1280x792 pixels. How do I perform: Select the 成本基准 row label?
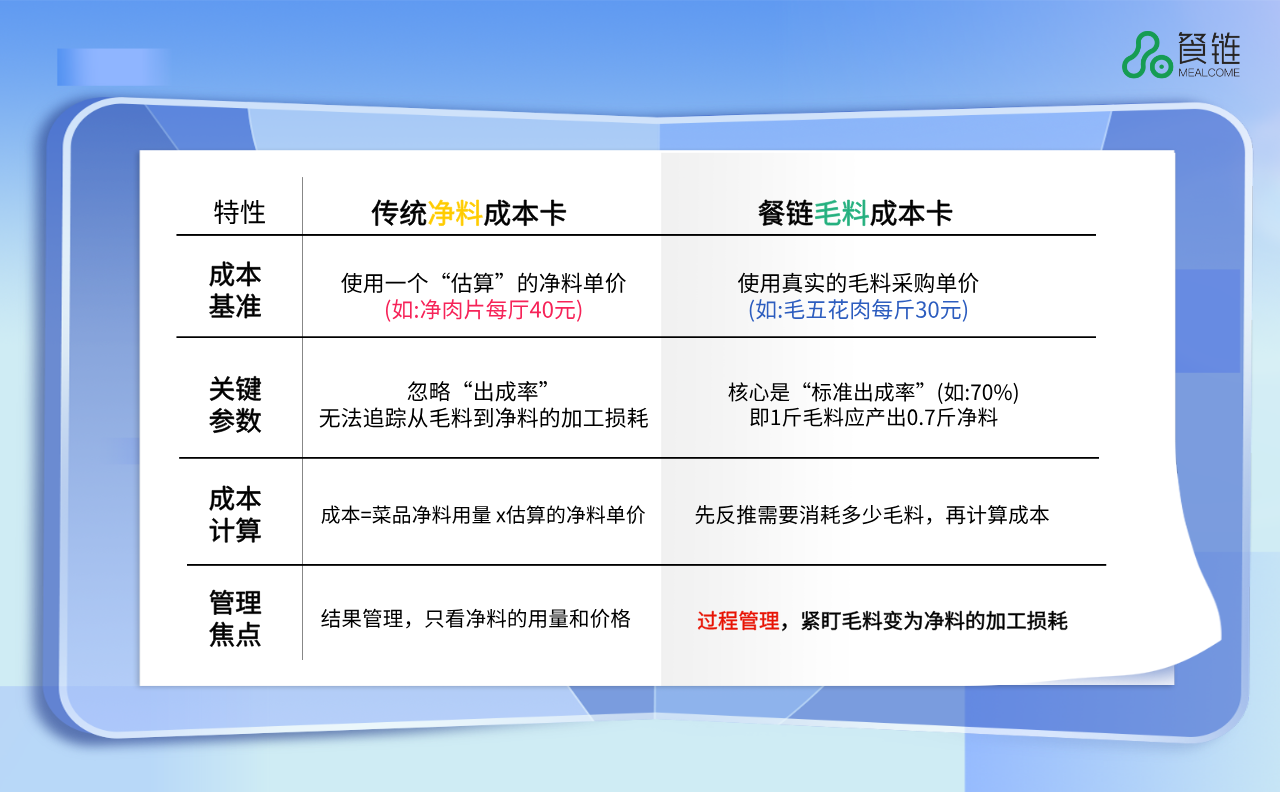(x=235, y=290)
